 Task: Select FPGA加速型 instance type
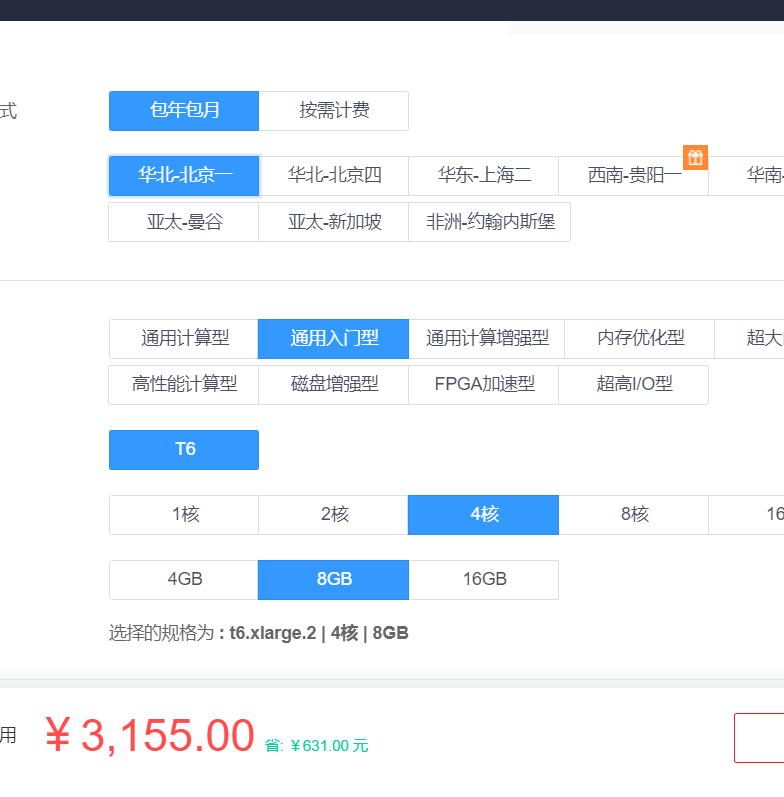(x=484, y=385)
